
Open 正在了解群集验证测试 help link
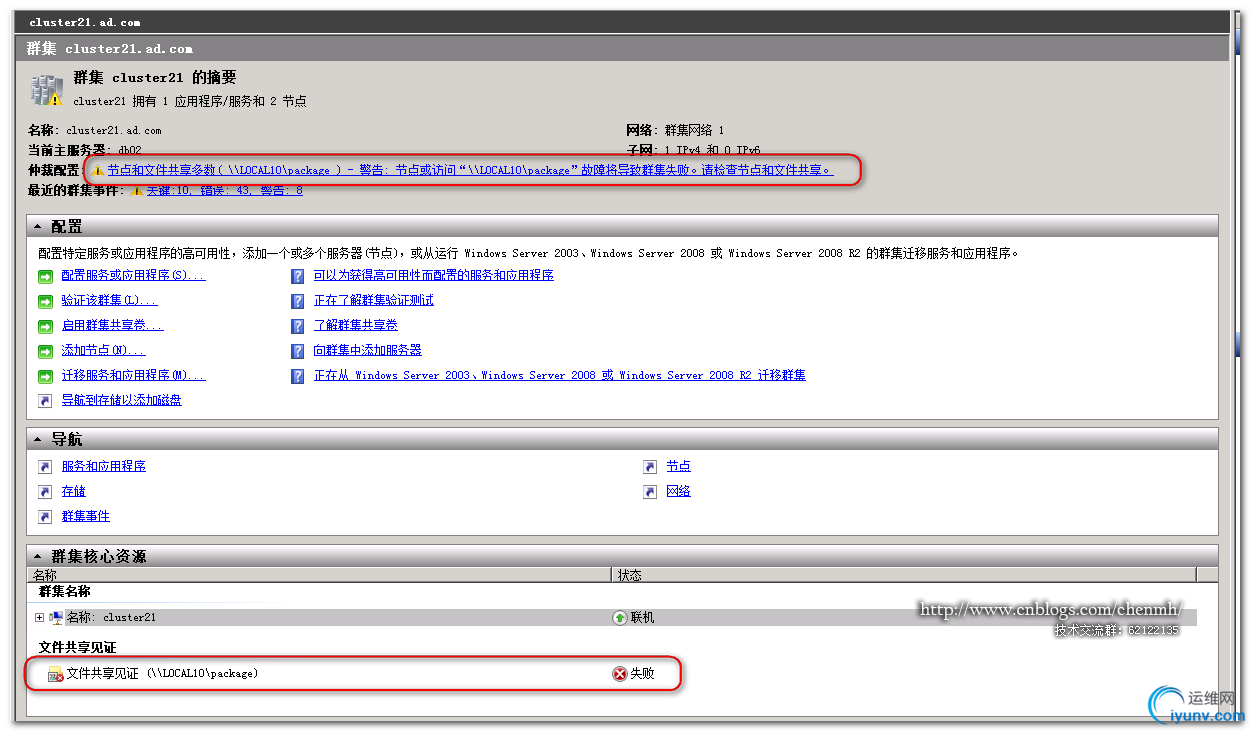tap(373, 300)
